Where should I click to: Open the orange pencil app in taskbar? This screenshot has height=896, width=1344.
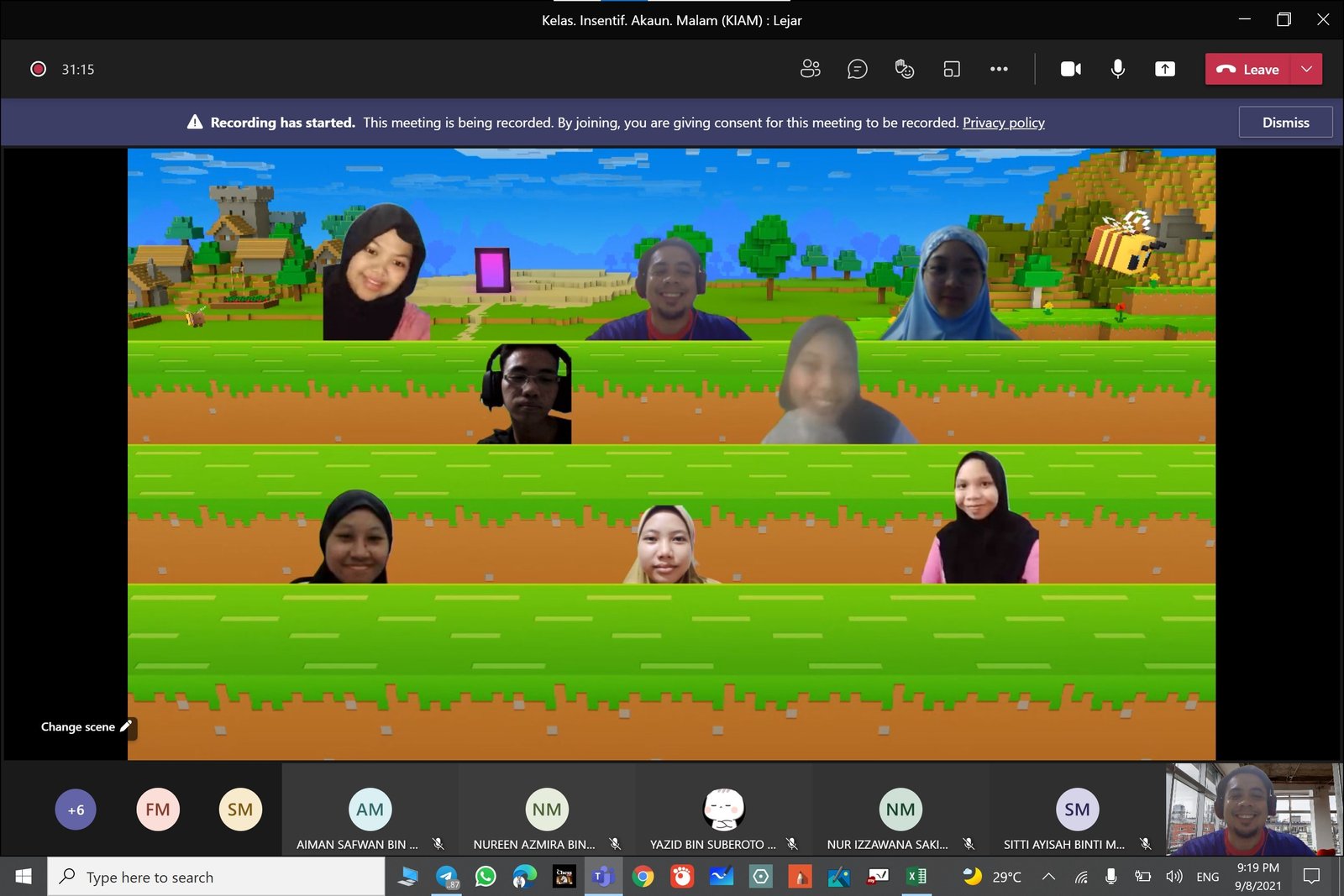[x=800, y=877]
